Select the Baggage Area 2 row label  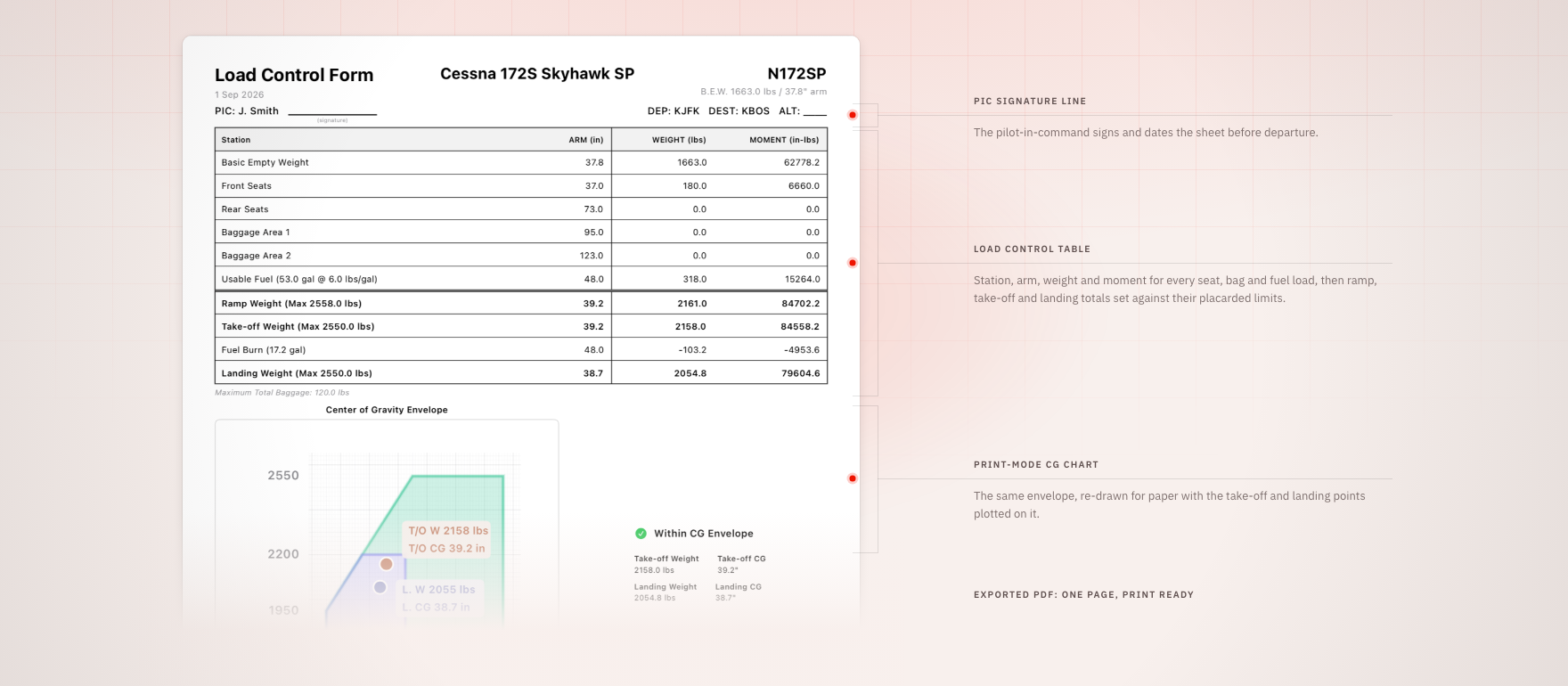[257, 256]
